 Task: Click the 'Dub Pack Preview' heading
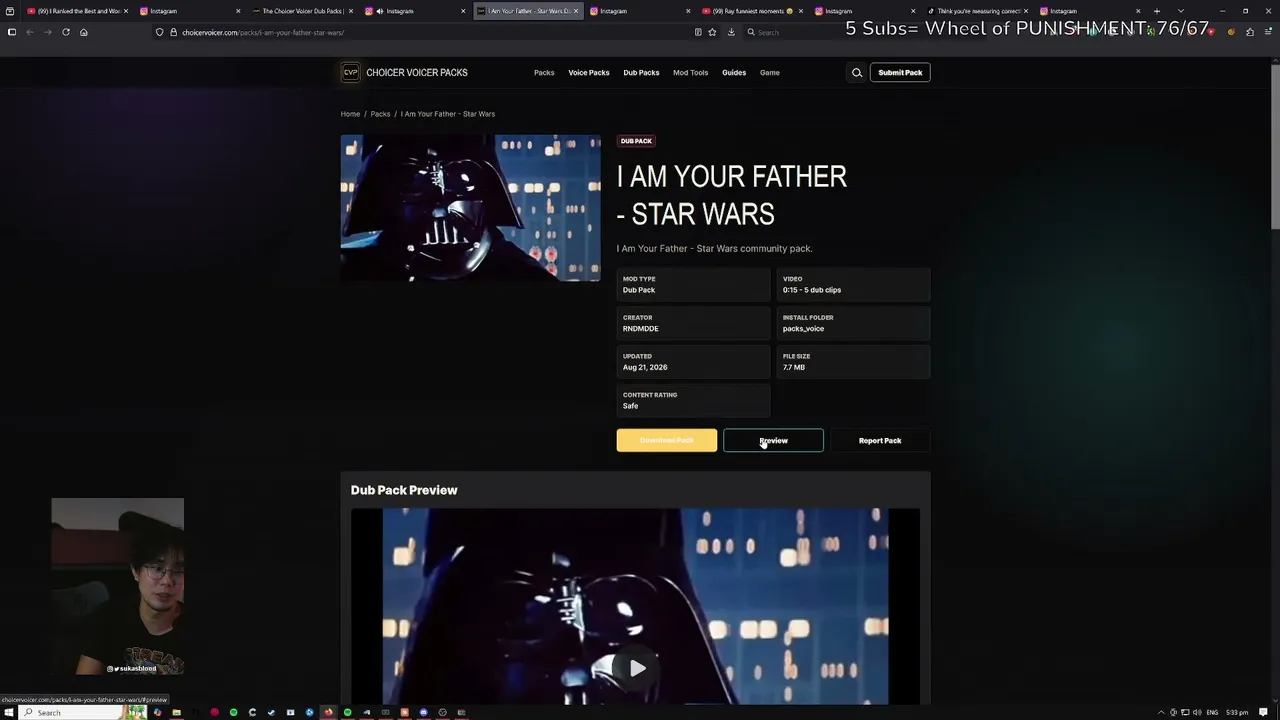coord(404,490)
